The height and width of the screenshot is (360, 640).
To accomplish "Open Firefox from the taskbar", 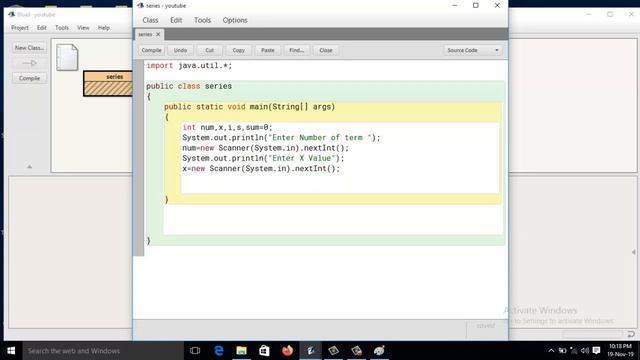I will pos(287,351).
